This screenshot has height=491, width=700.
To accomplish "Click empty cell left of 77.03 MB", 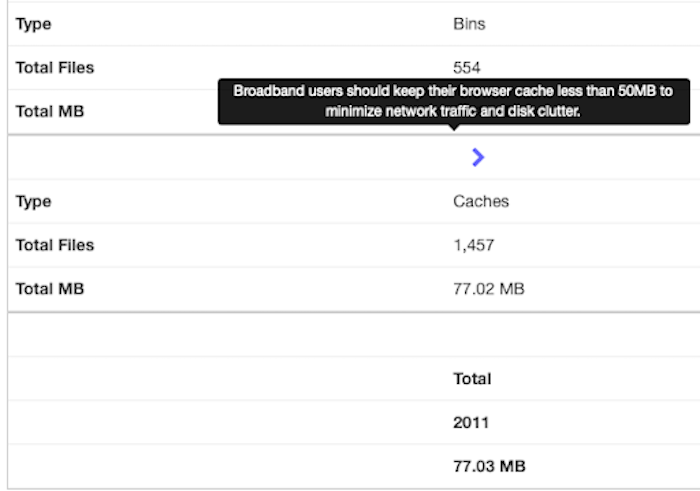I will point(227,466).
